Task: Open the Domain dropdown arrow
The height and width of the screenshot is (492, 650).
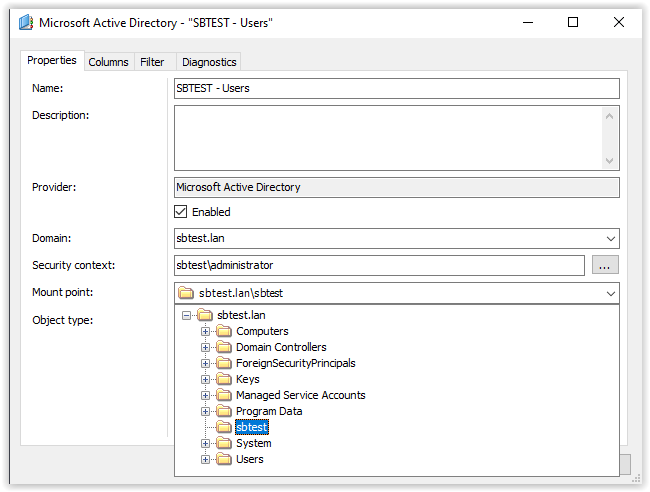Action: click(x=610, y=239)
